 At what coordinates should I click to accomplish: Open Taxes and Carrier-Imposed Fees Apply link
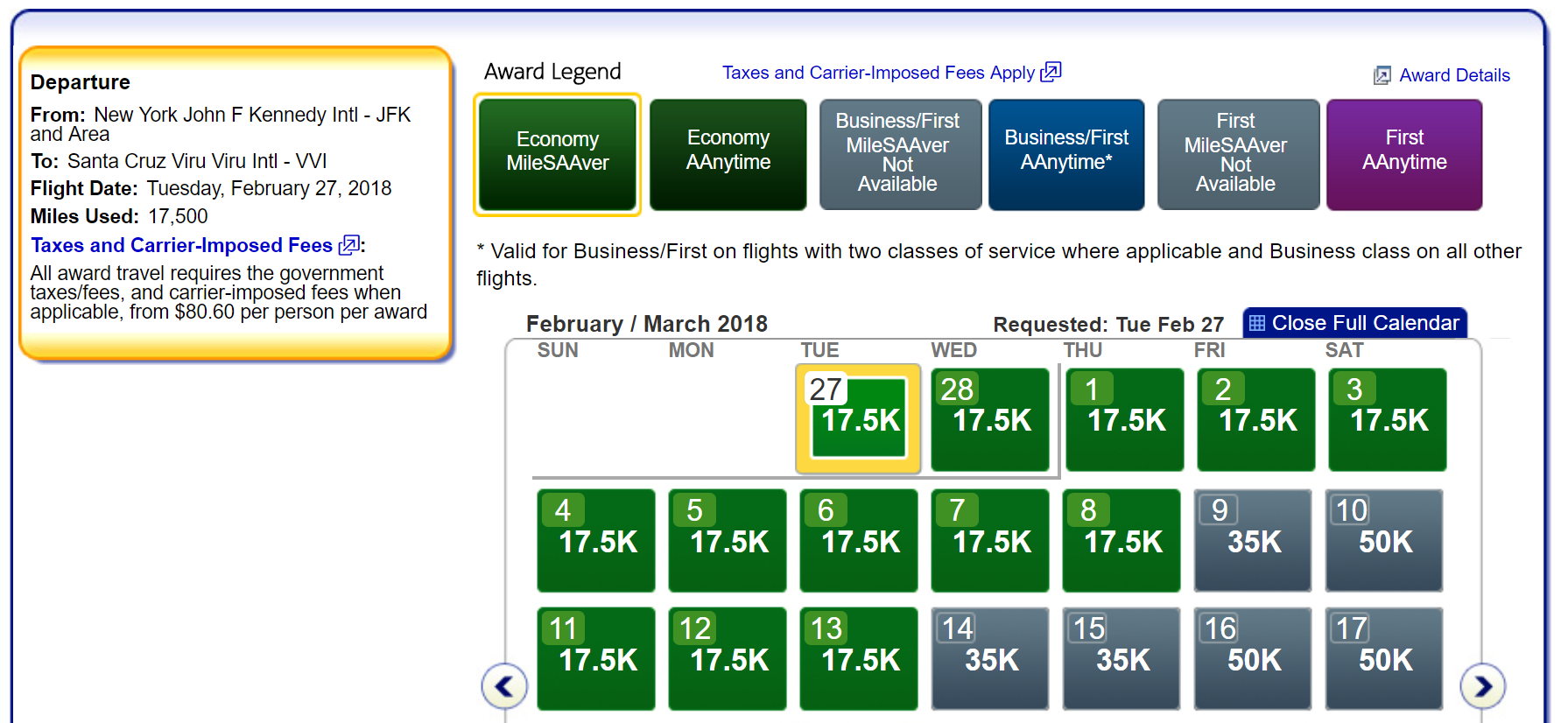pyautogui.click(x=878, y=73)
